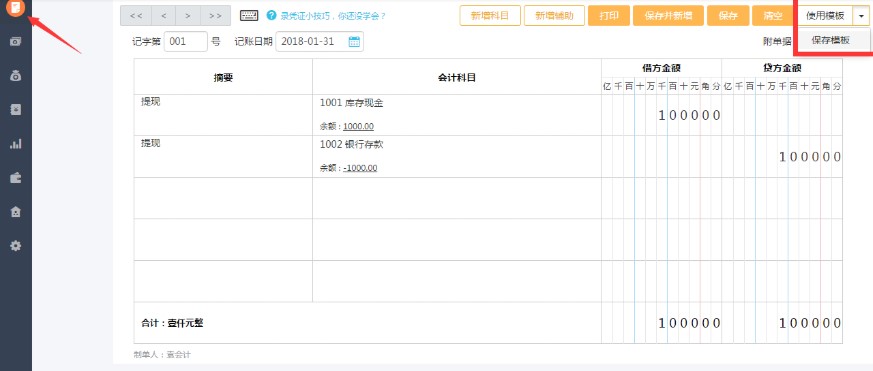Click the 贷方金额 column header
Image resolution: width=873 pixels, height=371 pixels.
(782, 69)
